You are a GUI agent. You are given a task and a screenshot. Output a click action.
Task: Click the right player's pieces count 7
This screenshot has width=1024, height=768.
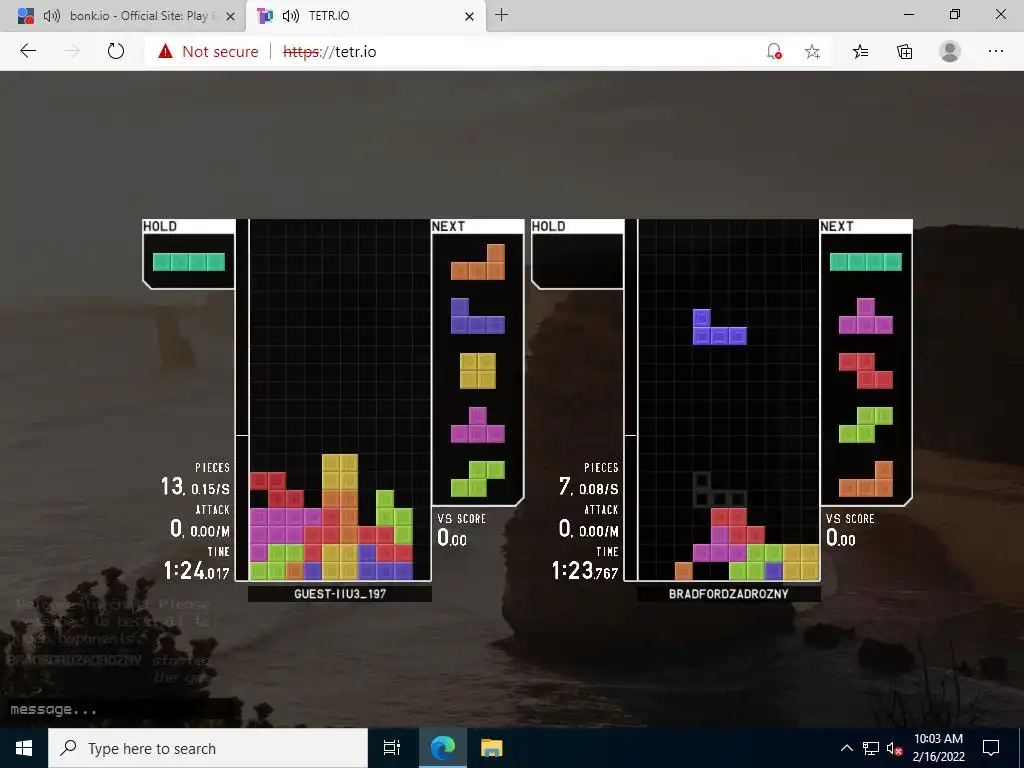tap(565, 486)
